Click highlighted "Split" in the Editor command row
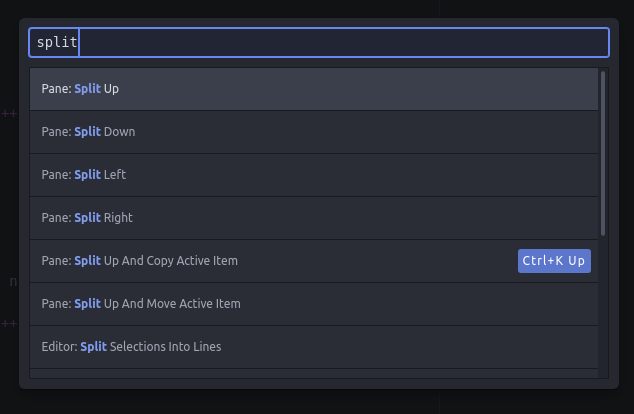This screenshot has height=414, width=634. click(x=93, y=347)
